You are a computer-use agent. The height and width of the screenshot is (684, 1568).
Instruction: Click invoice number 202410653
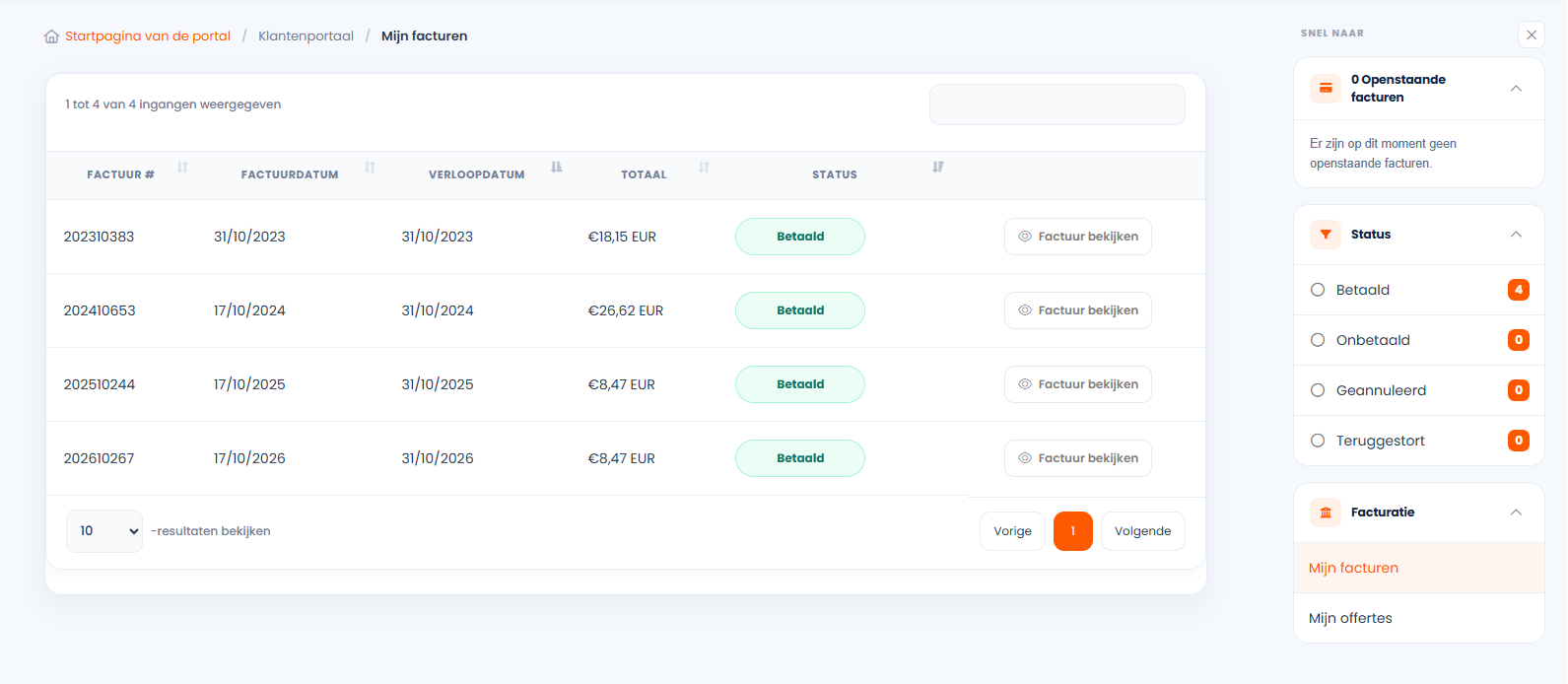click(100, 310)
